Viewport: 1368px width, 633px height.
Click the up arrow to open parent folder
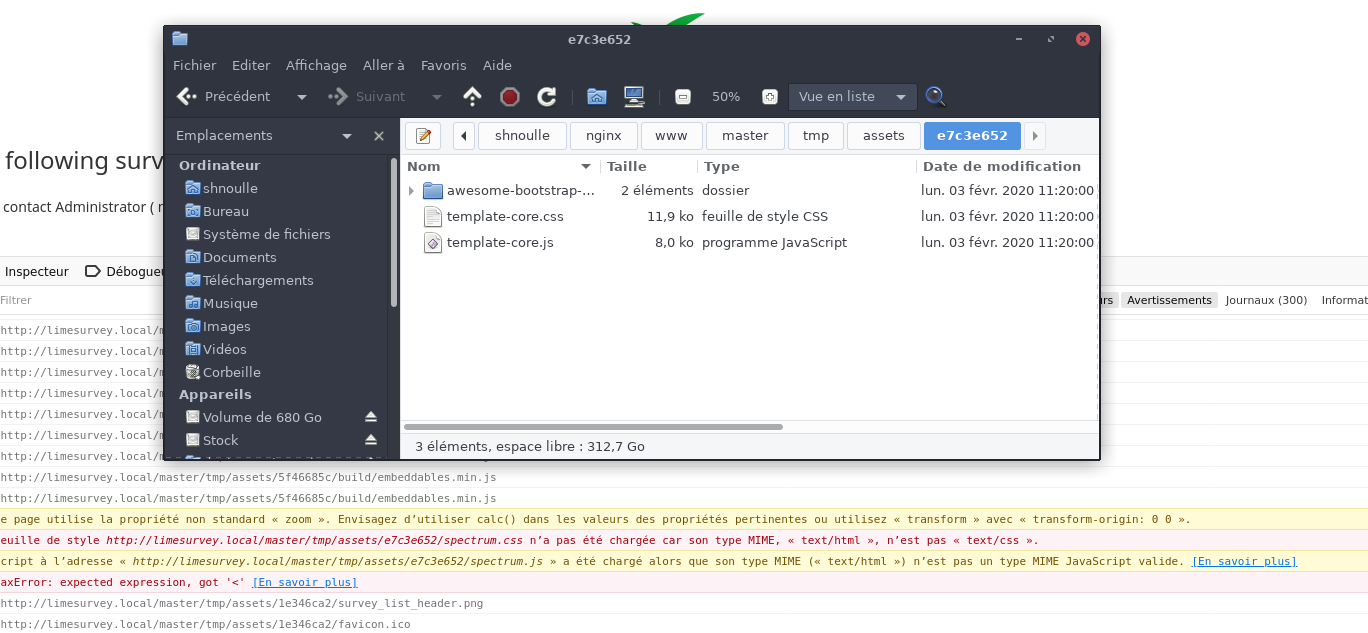(x=473, y=97)
